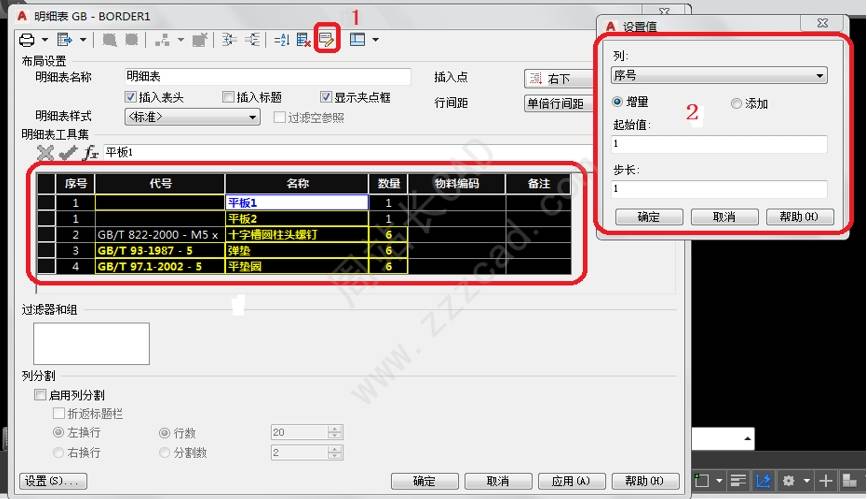The image size is (867, 499).
Task: Click the column layout toolbar icon
Action: point(357,40)
